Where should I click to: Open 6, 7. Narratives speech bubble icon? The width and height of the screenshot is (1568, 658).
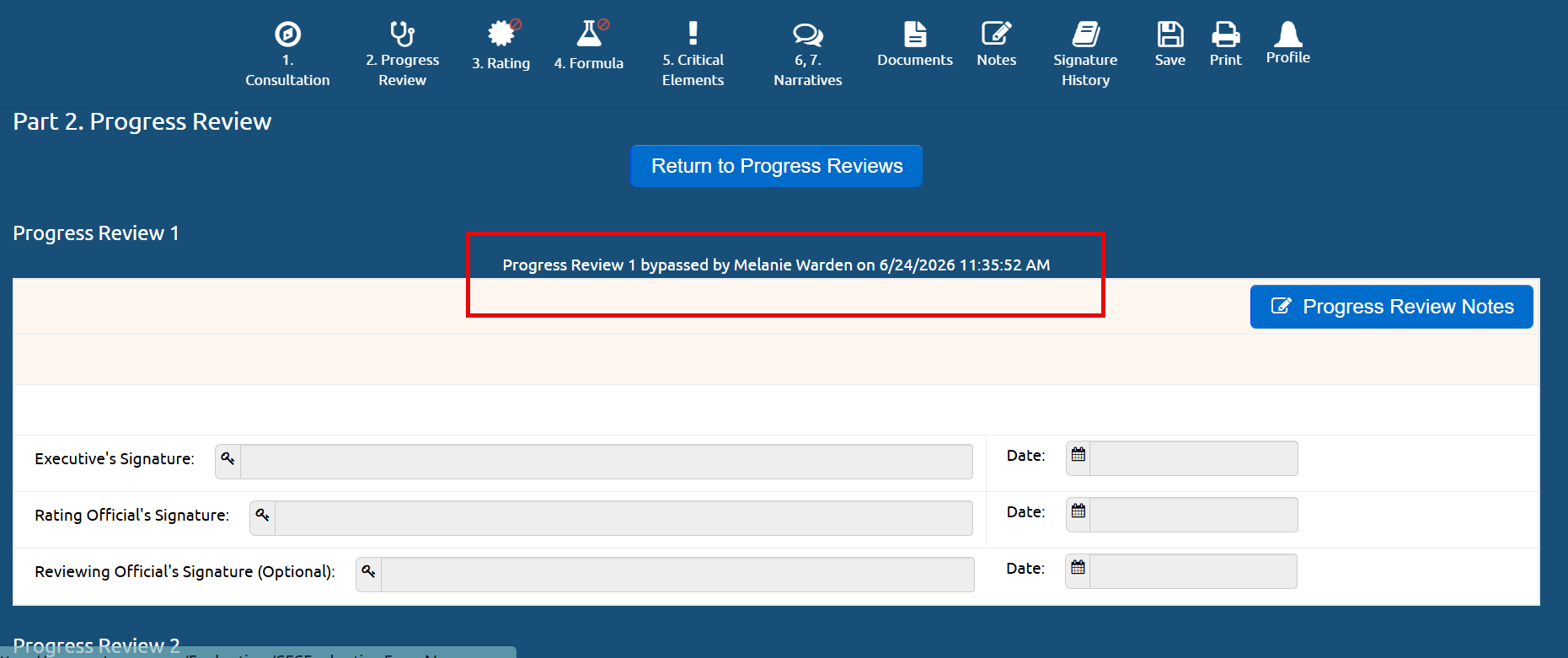(807, 35)
